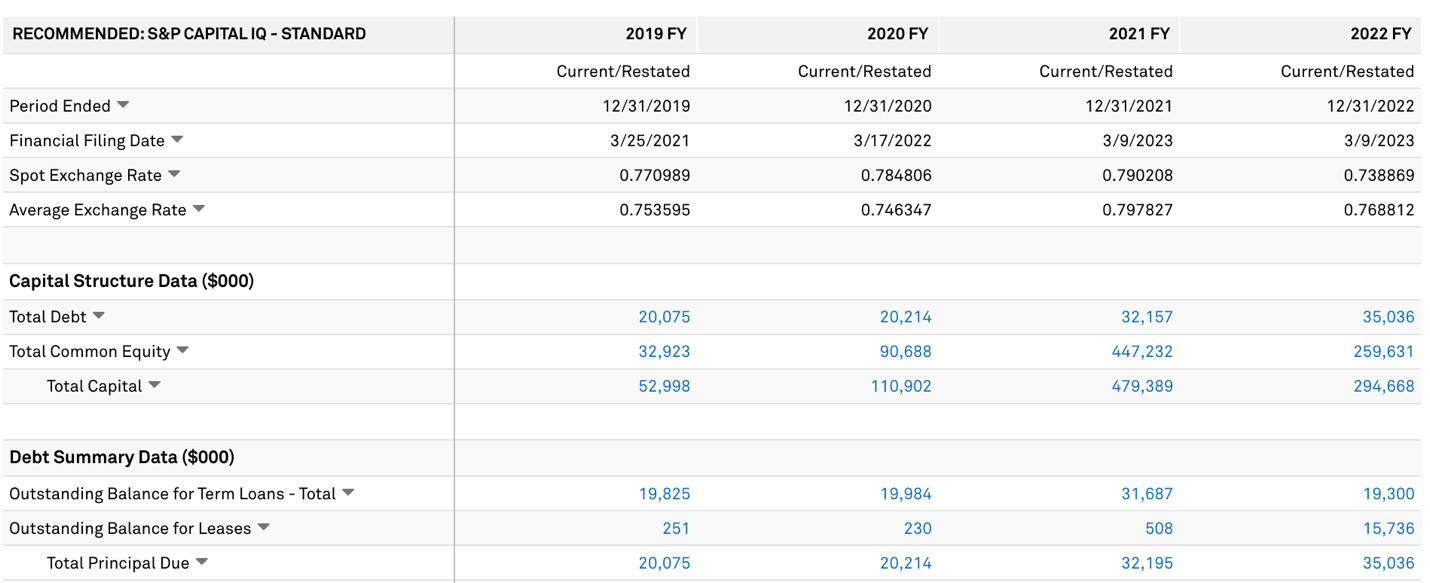Open the 2021 Total Debt value 32,157
This screenshot has width=1430, height=583.
coord(1147,316)
